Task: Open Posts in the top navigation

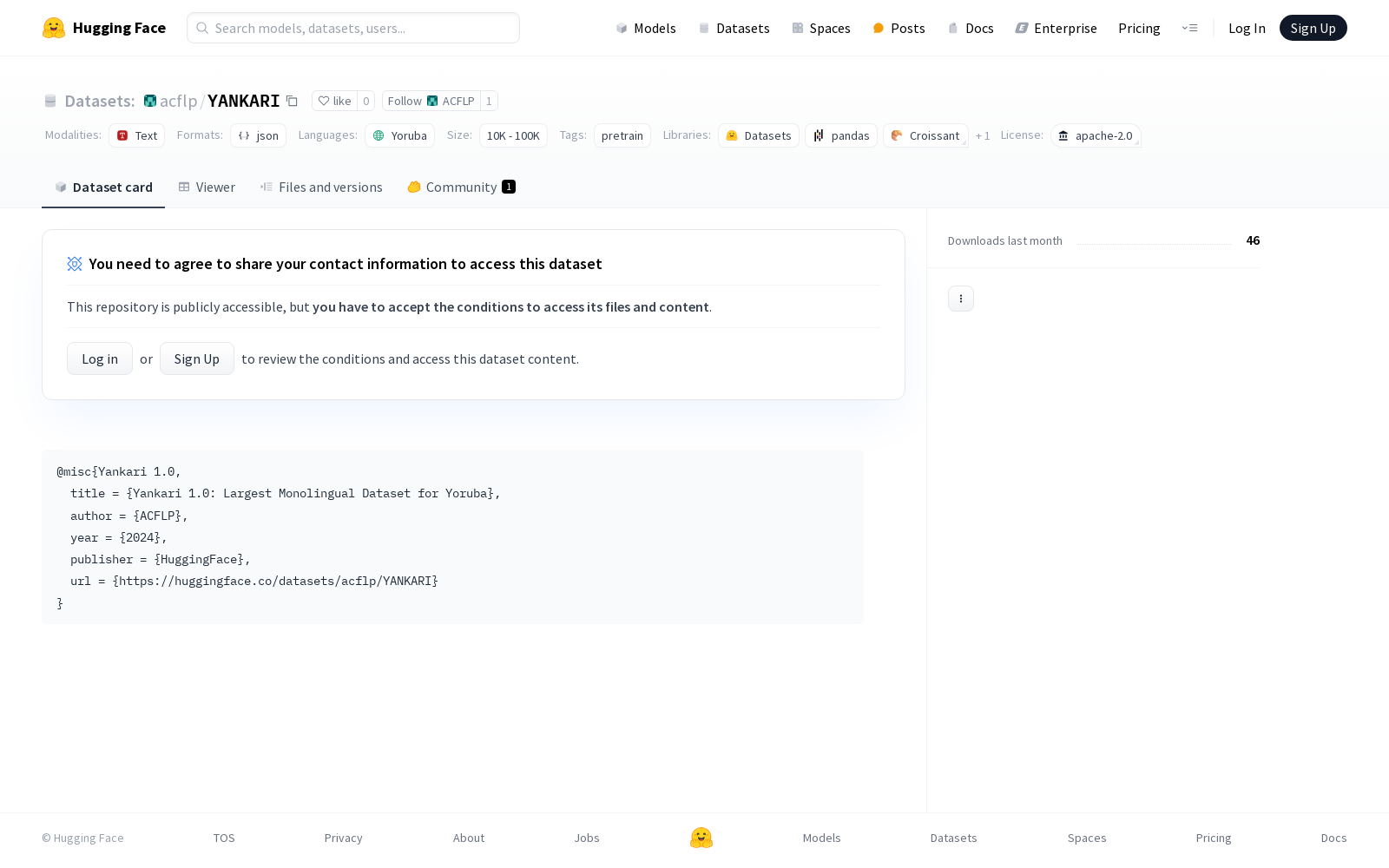Action: coord(899,28)
